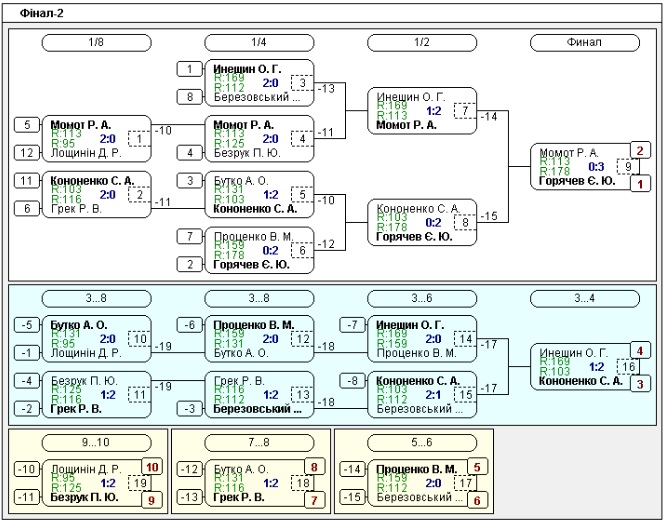Select dashed match number 16 box

click(x=628, y=367)
